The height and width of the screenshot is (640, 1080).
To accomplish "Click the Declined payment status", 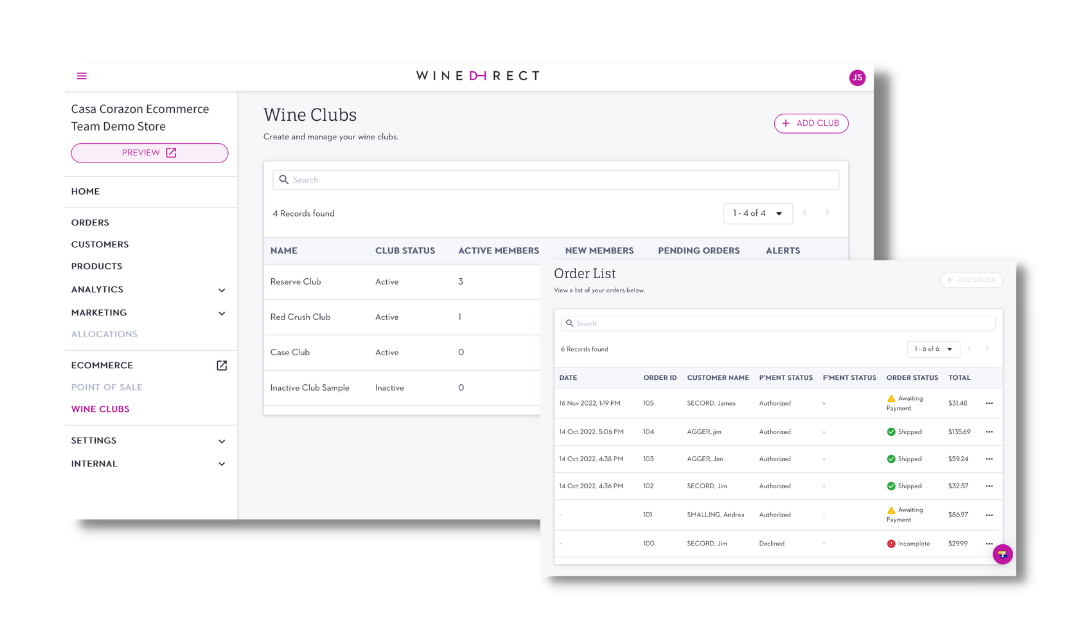I will coord(771,544).
